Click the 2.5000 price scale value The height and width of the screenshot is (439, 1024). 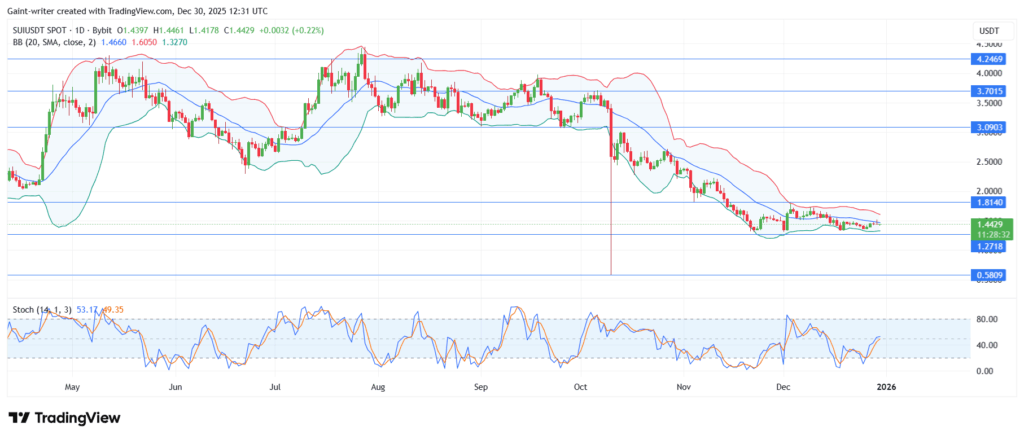990,162
